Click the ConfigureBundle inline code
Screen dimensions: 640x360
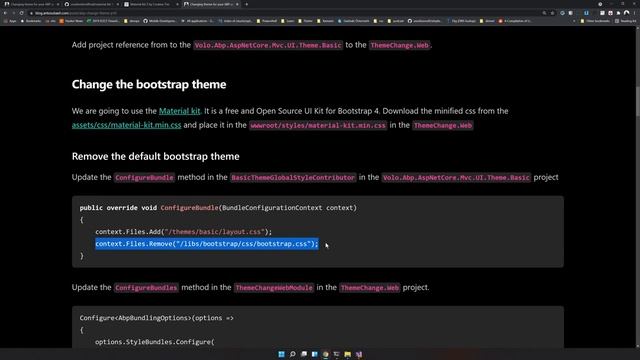tap(144, 178)
